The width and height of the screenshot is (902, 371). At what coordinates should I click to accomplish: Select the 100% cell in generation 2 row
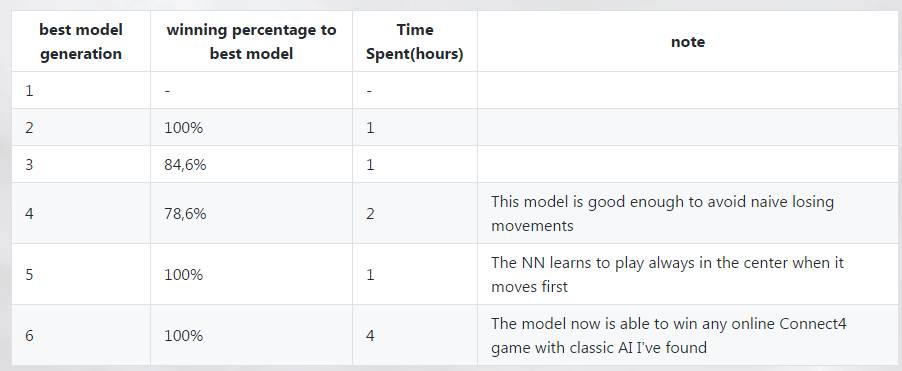pyautogui.click(x=251, y=127)
